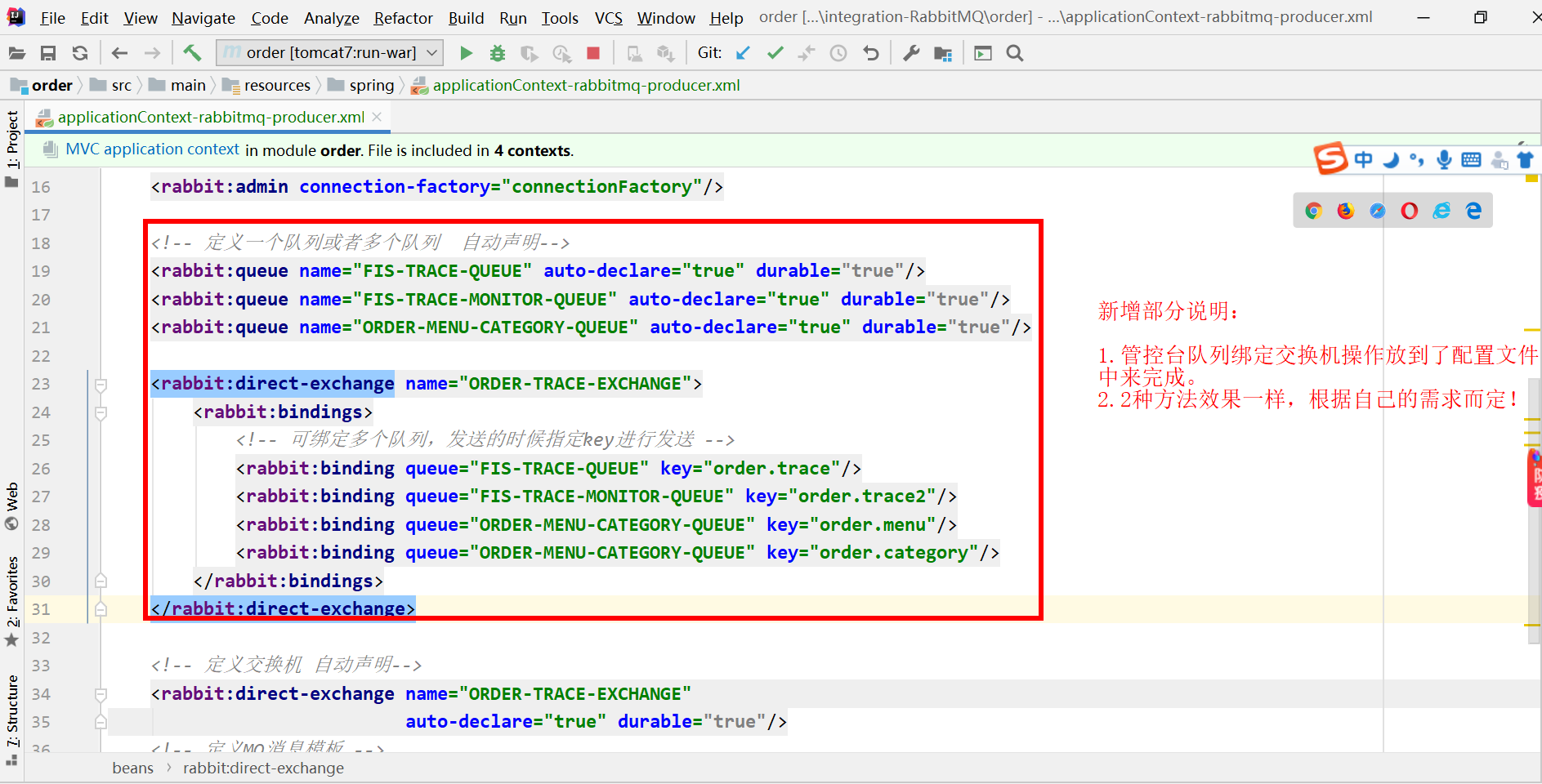The height and width of the screenshot is (784, 1542).
Task: Open MVC application context link
Action: point(152,149)
